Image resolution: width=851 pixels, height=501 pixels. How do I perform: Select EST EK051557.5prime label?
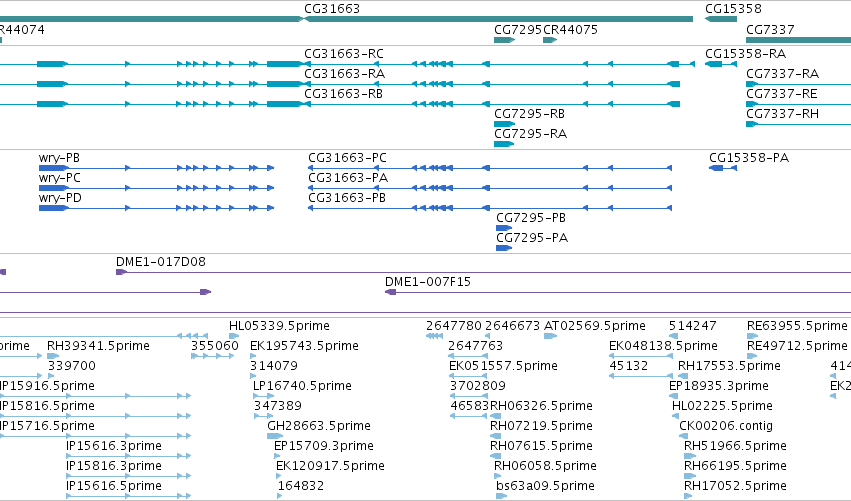coord(503,366)
